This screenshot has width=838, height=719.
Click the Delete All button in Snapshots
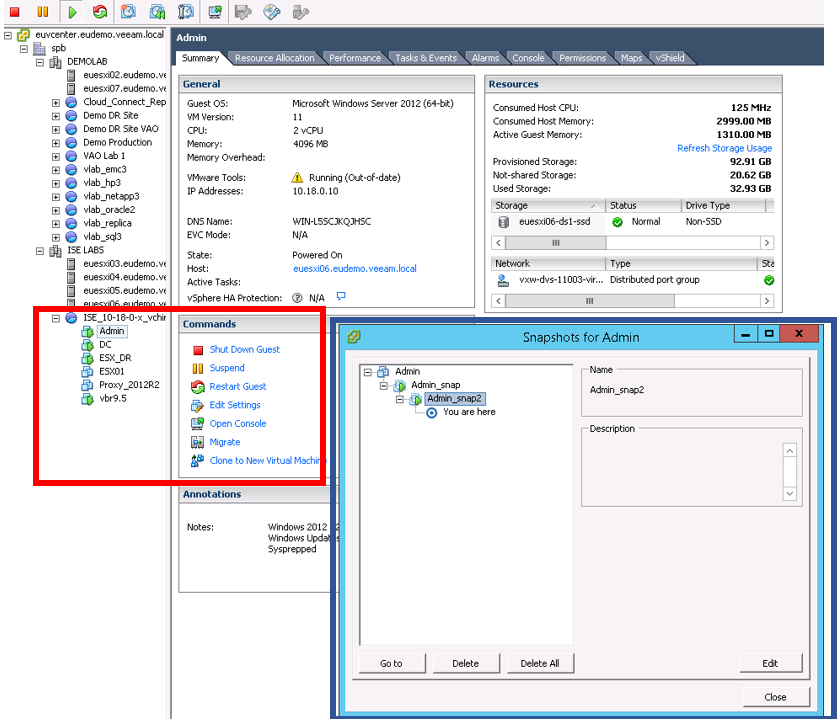(x=540, y=663)
